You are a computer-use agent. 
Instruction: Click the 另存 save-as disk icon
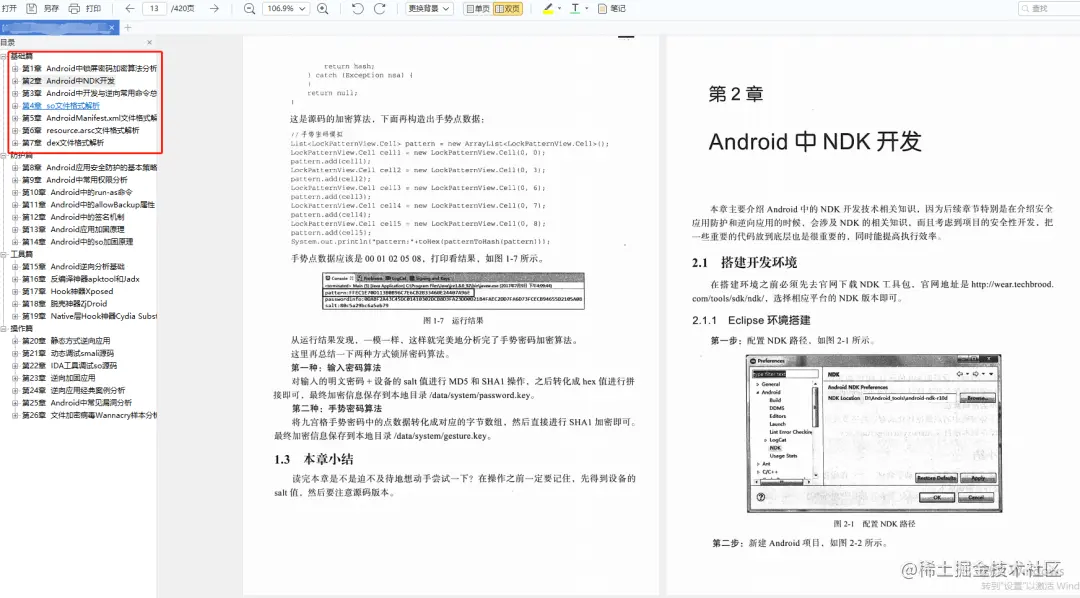pos(32,8)
